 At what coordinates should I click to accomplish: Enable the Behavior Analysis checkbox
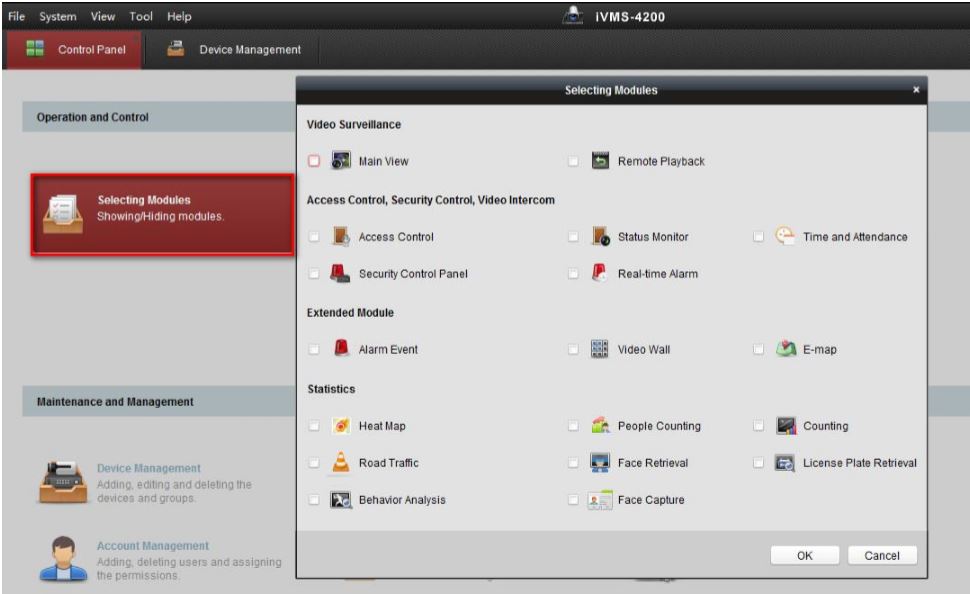314,500
